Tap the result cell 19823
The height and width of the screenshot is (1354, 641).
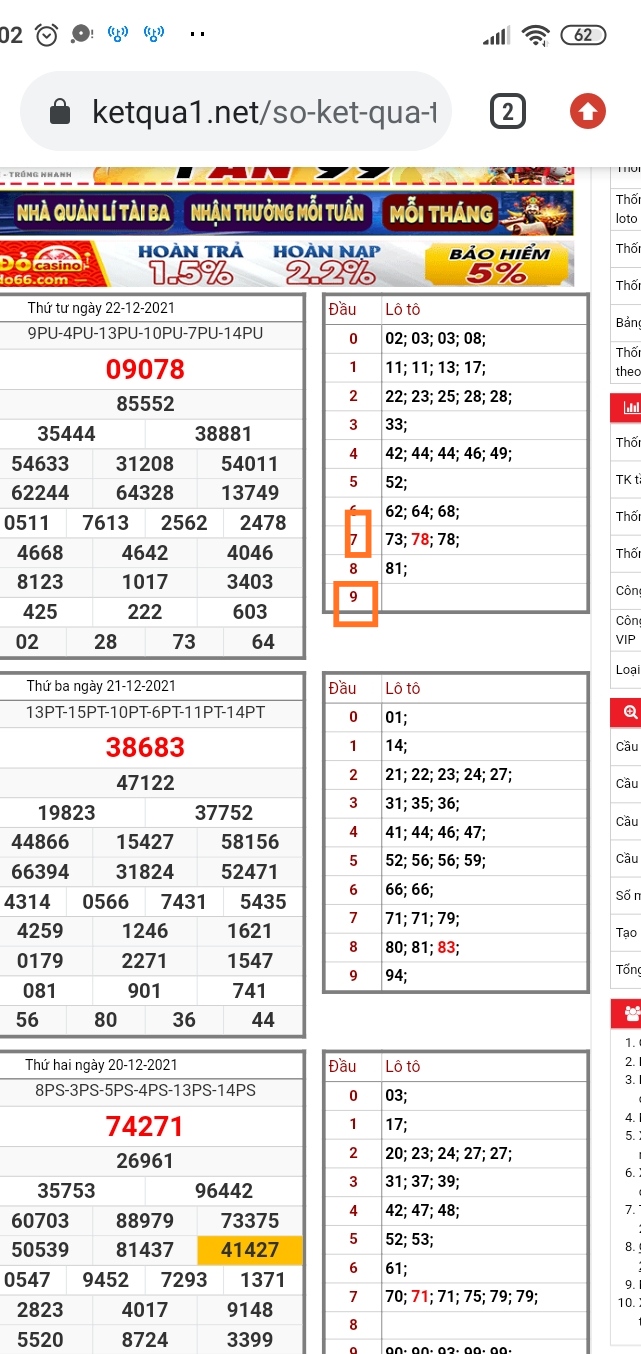(x=67, y=813)
